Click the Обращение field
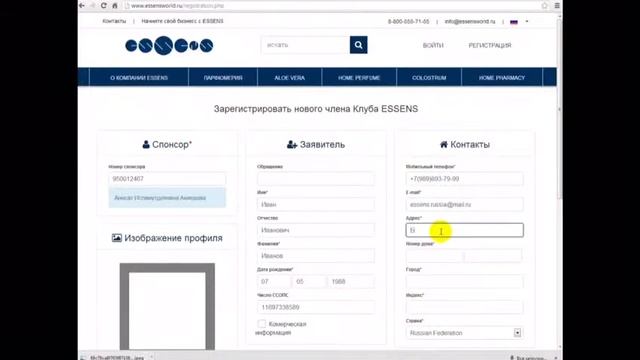Image resolution: width=640 pixels, height=360 pixels. pyautogui.click(x=316, y=179)
